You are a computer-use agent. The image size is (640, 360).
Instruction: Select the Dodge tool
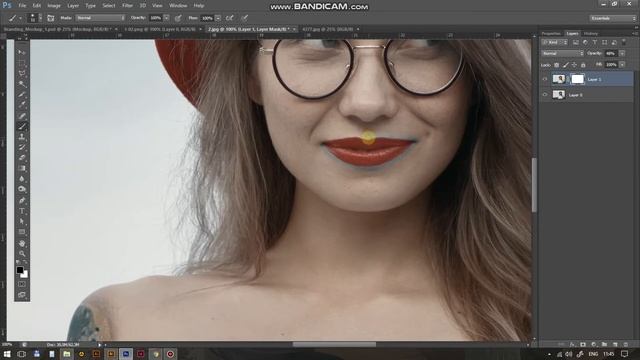click(22, 190)
